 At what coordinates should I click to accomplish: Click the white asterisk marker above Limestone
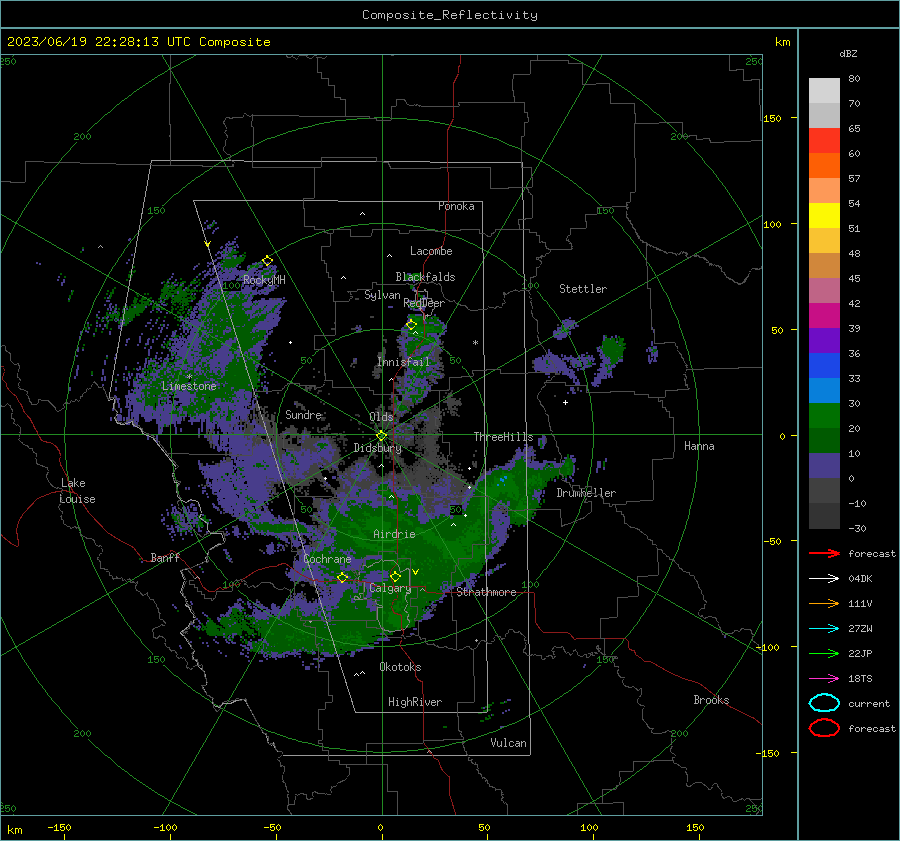point(189,377)
